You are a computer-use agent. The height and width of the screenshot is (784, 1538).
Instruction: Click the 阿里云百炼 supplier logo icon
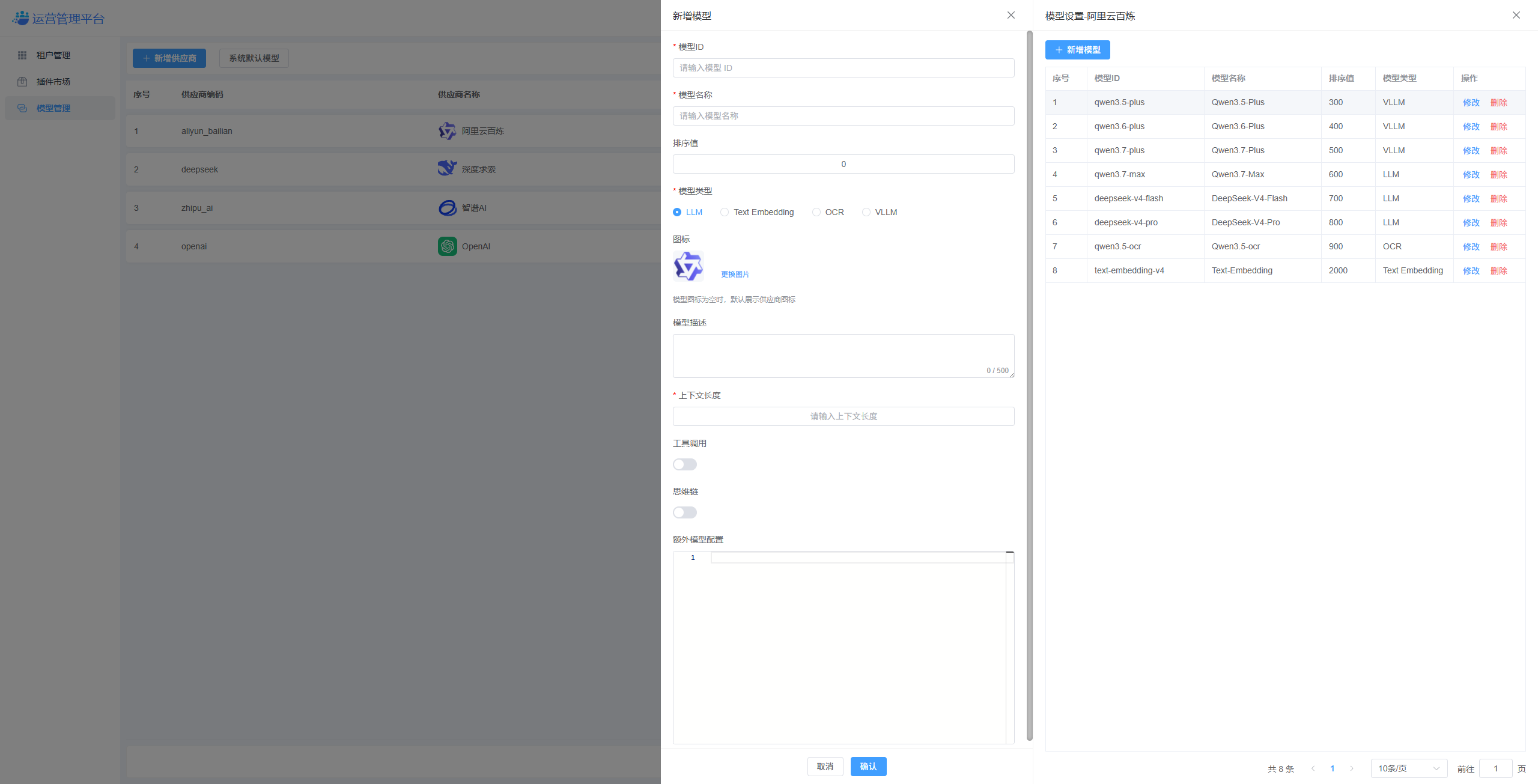coord(447,131)
